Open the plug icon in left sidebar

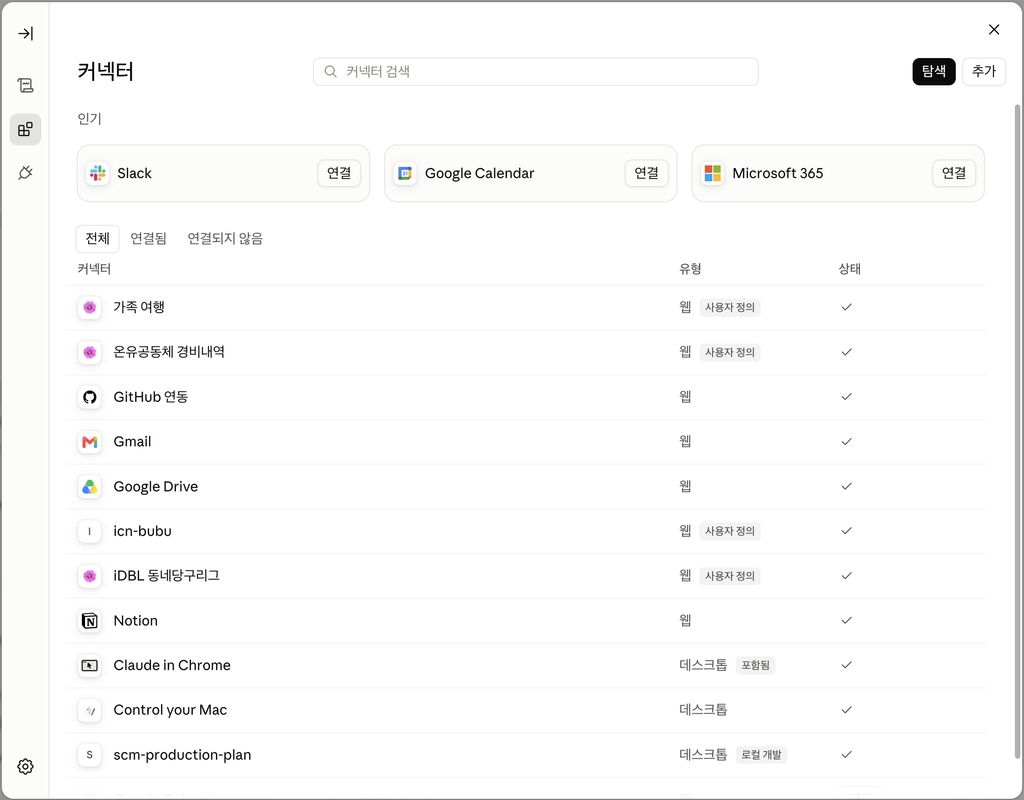pyautogui.click(x=25, y=173)
